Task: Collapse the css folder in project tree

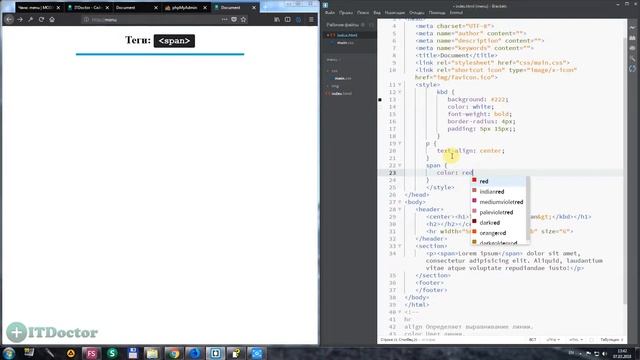Action: [328, 71]
